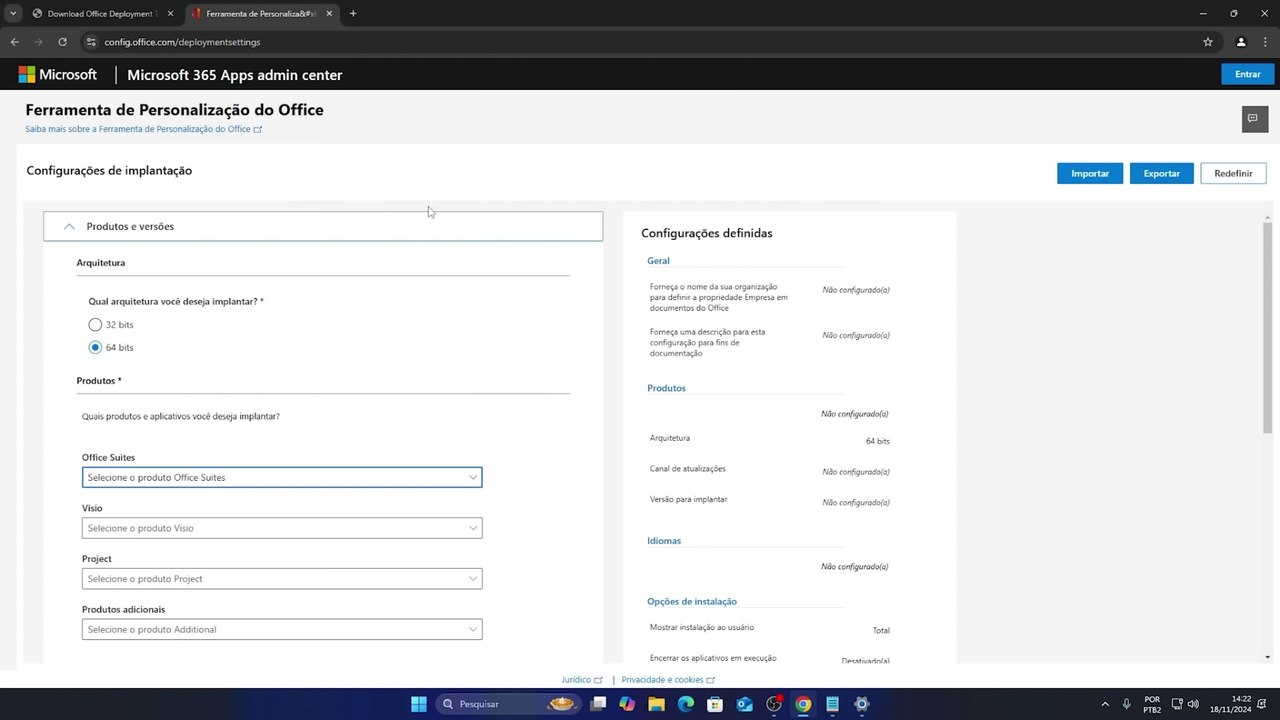Click the right-hand page scrollbar thumb
Viewport: 1280px width, 720px height.
1268,327
